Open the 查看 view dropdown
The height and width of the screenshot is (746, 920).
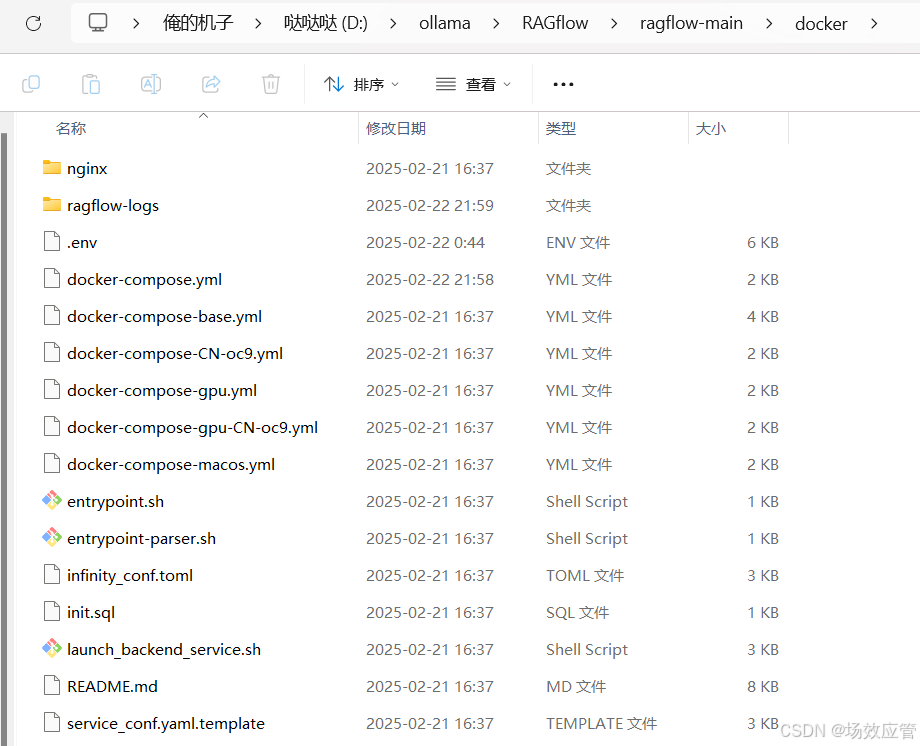point(473,85)
